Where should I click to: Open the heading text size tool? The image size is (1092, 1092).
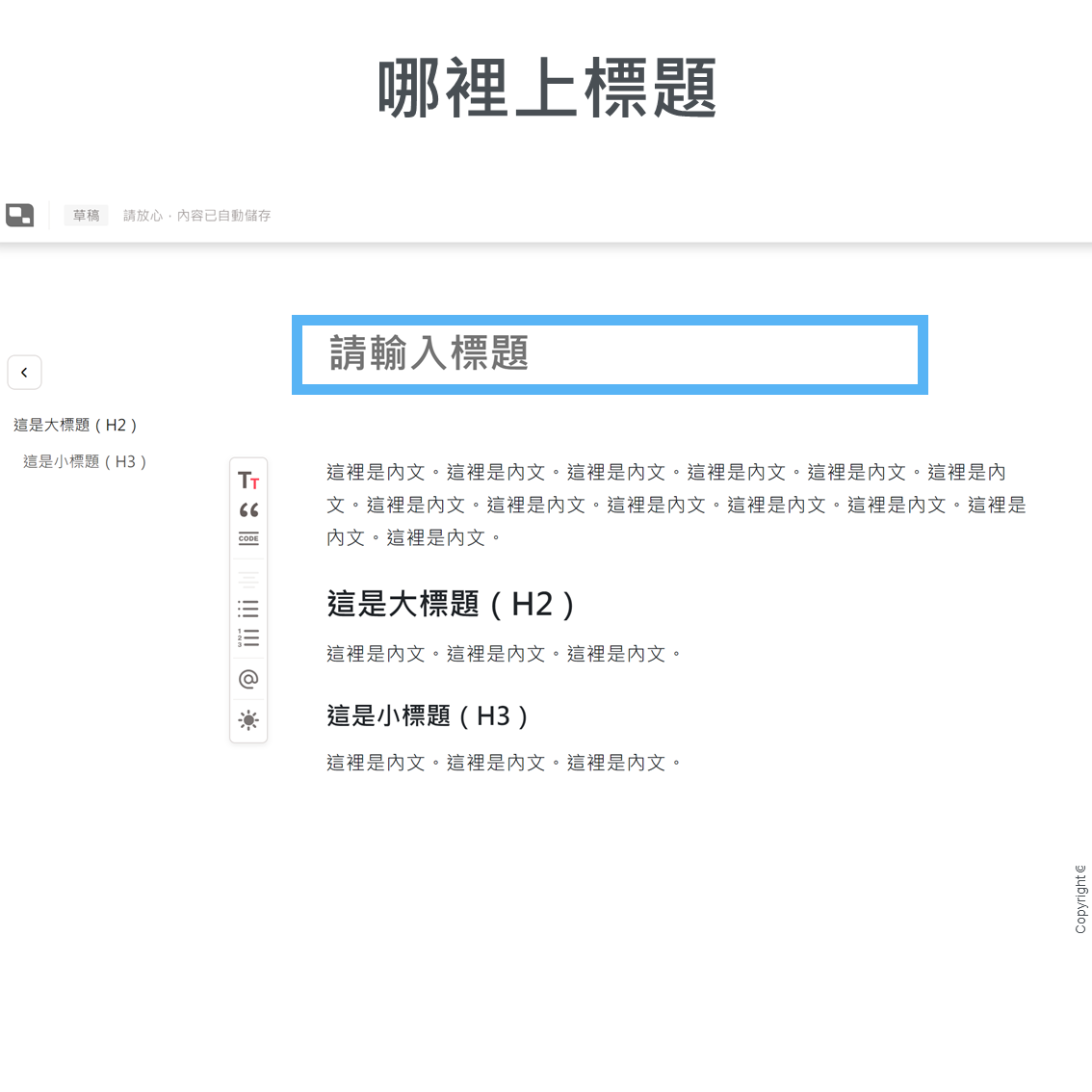(248, 481)
